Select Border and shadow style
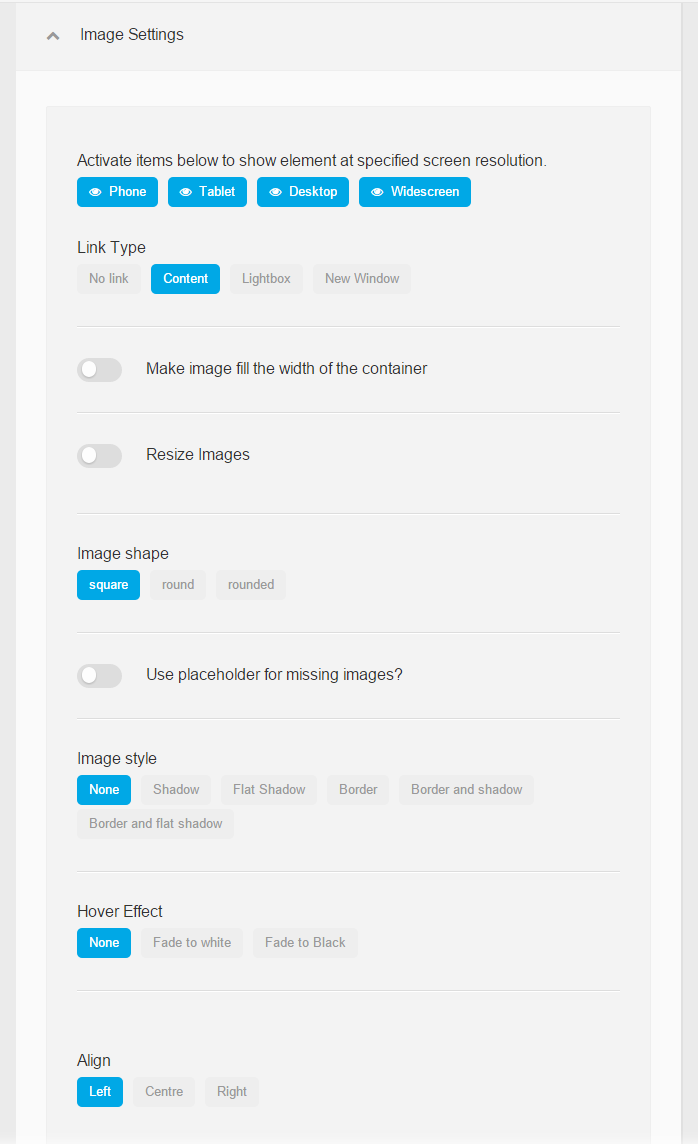 467,790
